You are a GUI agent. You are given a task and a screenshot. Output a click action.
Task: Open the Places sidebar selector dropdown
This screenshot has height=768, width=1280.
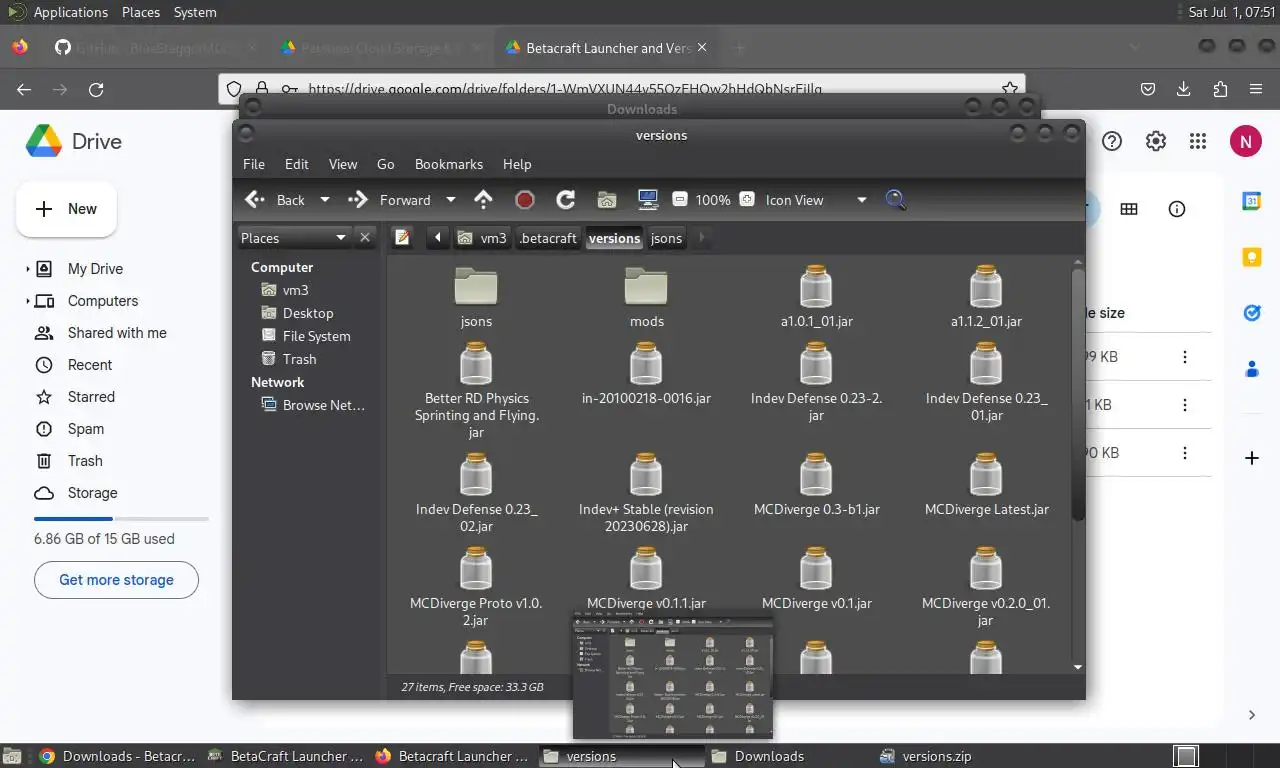point(293,238)
